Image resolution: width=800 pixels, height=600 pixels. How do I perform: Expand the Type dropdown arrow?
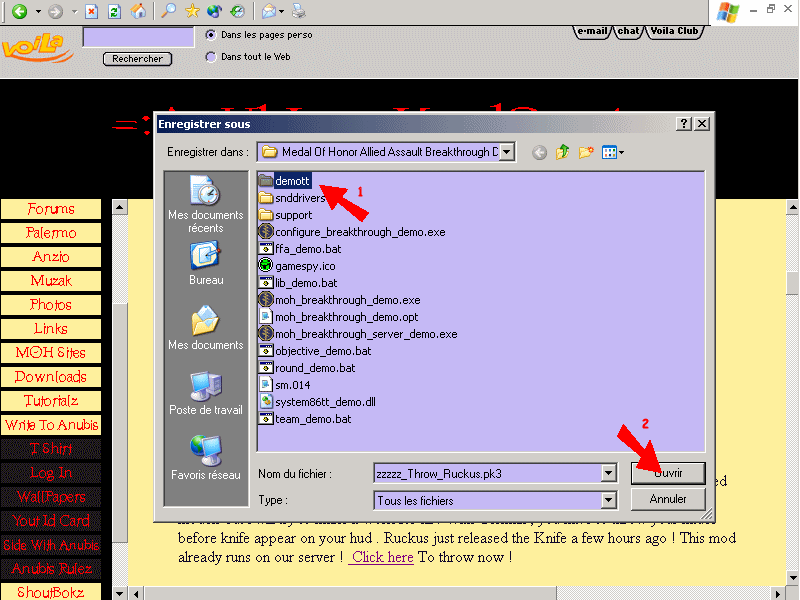[x=608, y=501]
